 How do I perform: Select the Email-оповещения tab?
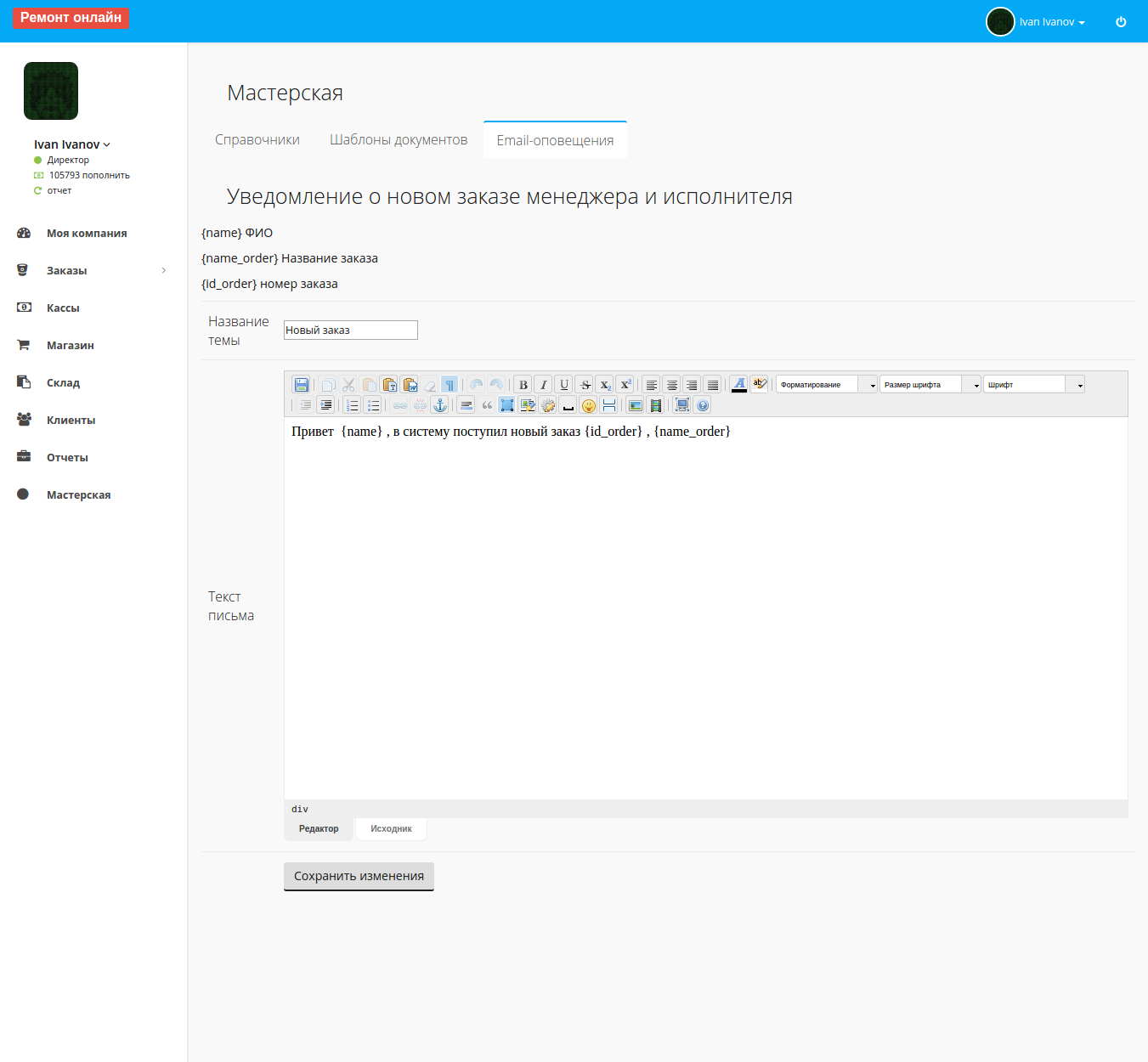555,140
